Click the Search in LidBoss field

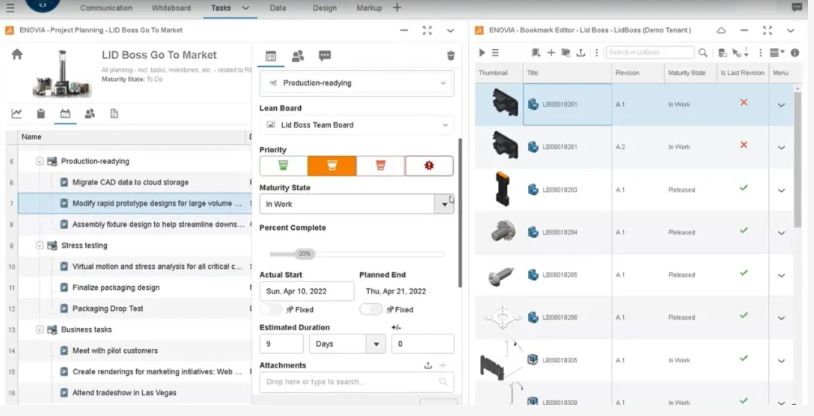(x=650, y=52)
